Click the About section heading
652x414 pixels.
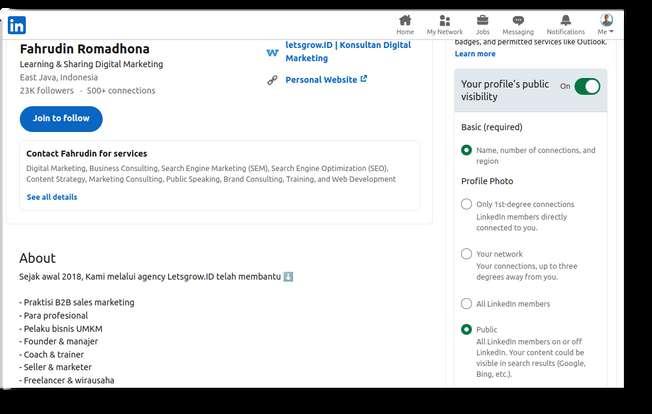click(x=37, y=258)
